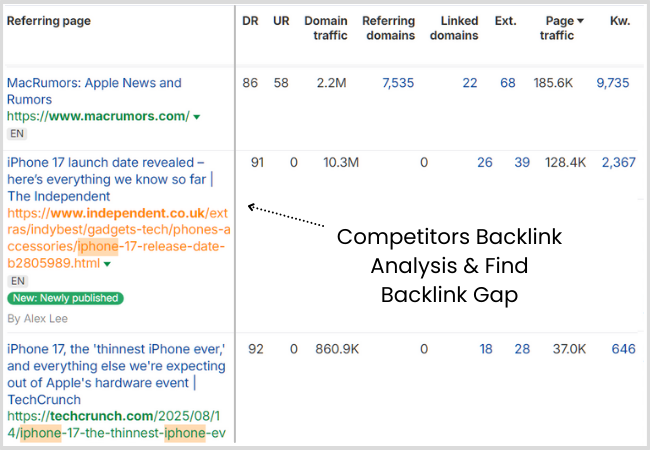Open the 646 keywords value for TechCrunch
650x450 pixels.
tap(623, 349)
